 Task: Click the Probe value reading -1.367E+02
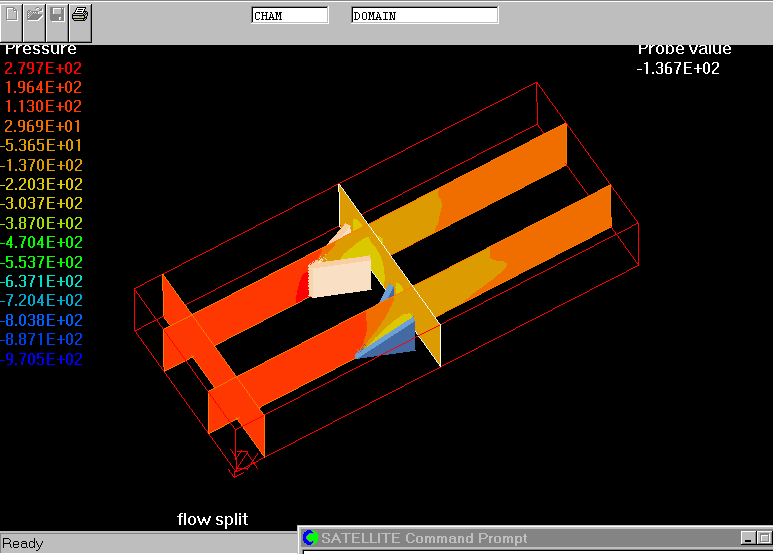pos(677,68)
